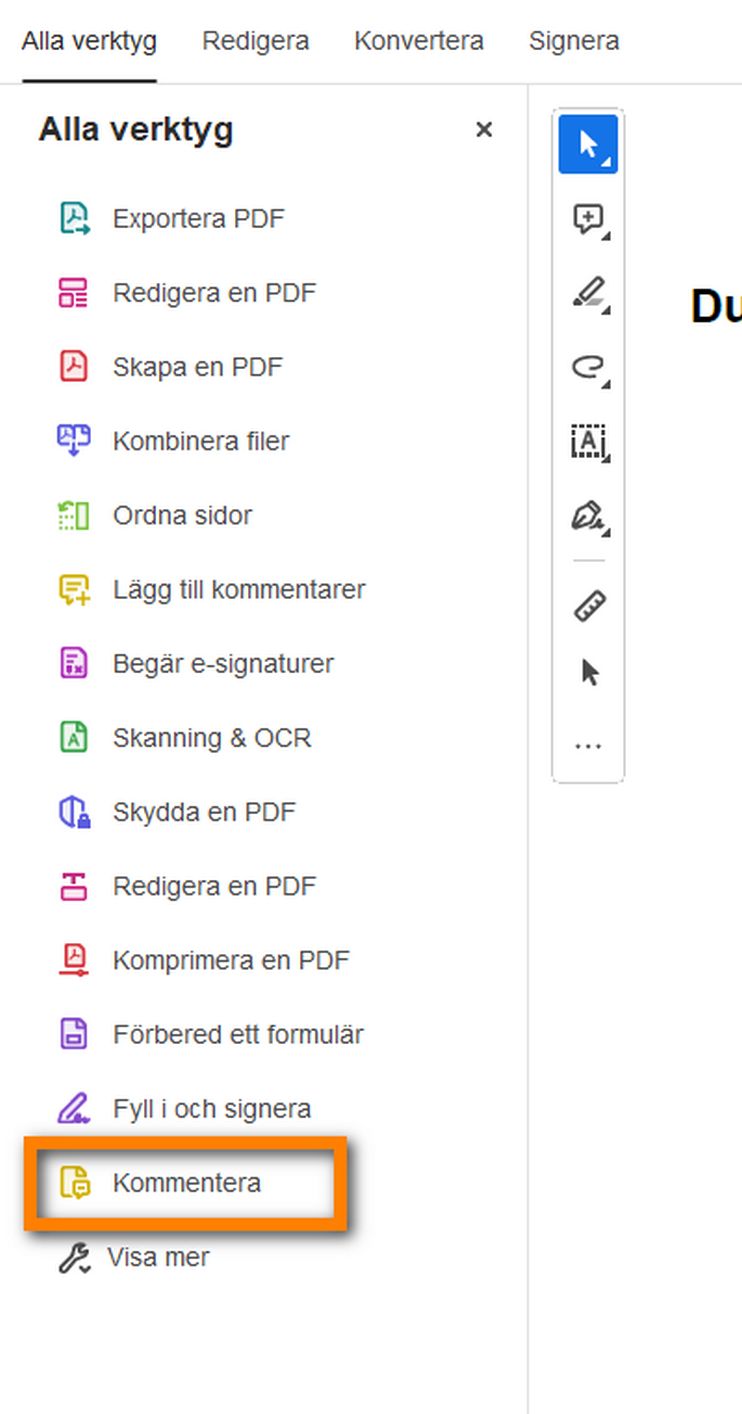Viewport: 742px width, 1414px height.
Task: Click Visa mer at the list bottom
Action: click(158, 1257)
